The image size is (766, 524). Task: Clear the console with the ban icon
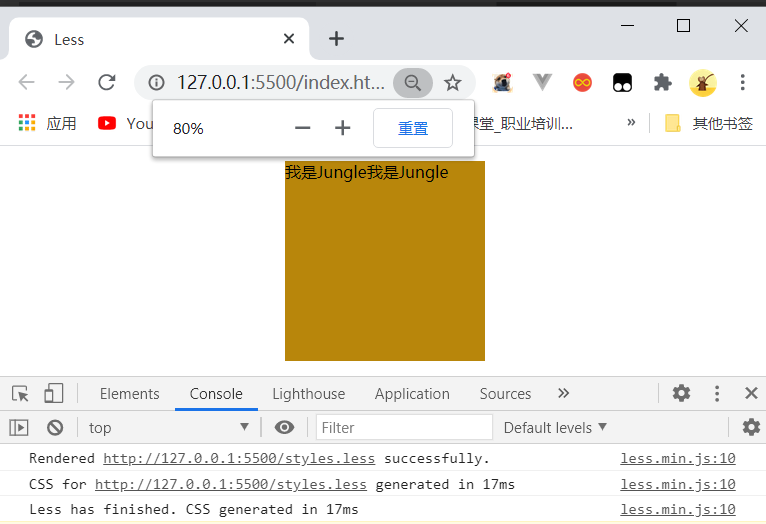[55, 428]
